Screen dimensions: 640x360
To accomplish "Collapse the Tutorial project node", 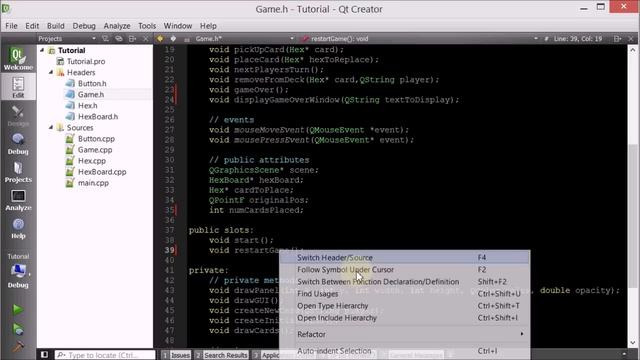I will 42,50.
